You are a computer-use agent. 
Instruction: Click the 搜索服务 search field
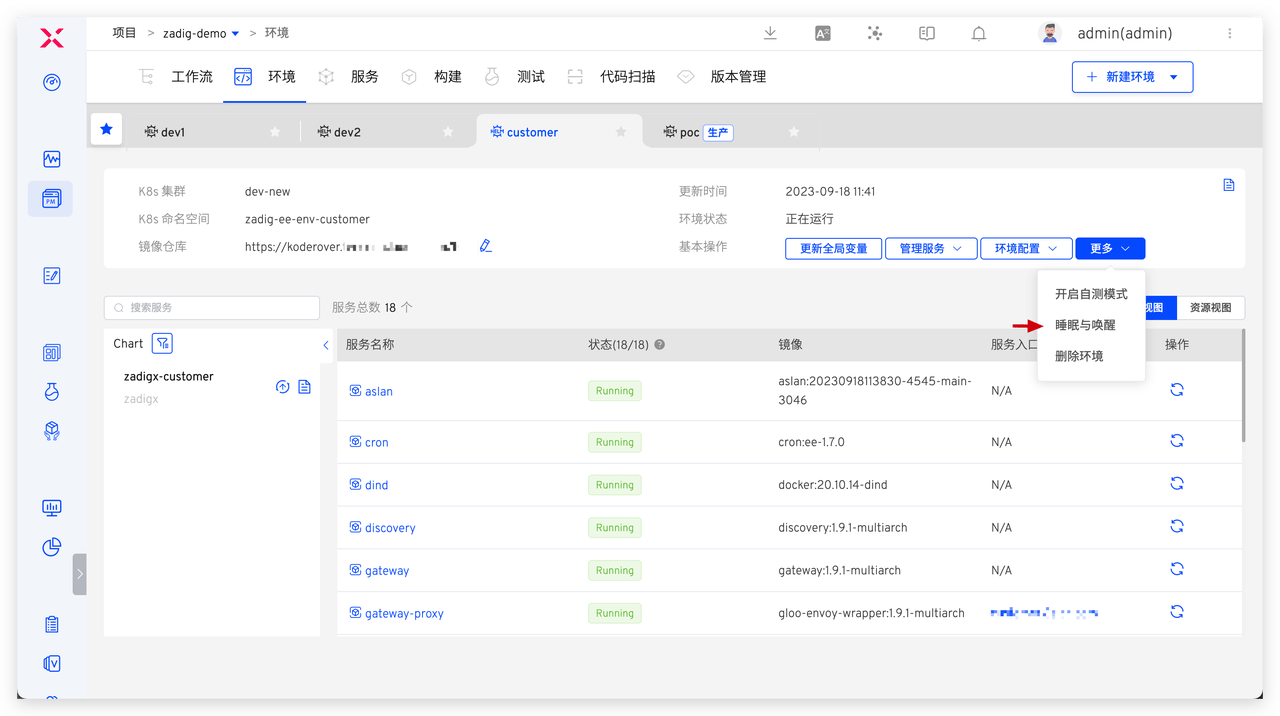pyautogui.click(x=213, y=308)
